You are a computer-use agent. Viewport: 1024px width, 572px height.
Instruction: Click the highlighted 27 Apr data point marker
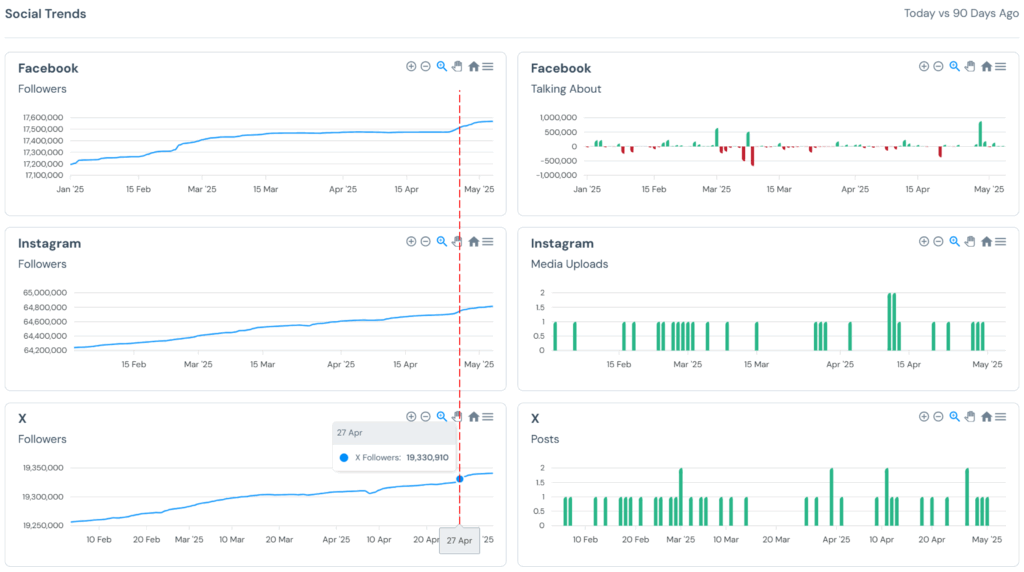tap(460, 479)
